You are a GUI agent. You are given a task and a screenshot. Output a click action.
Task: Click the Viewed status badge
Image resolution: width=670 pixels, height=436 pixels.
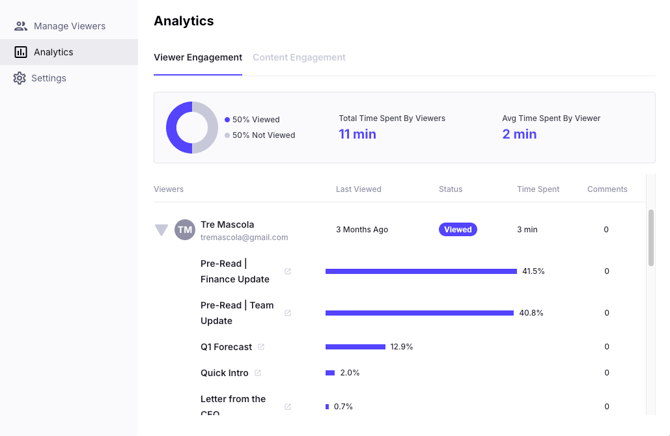tap(457, 230)
